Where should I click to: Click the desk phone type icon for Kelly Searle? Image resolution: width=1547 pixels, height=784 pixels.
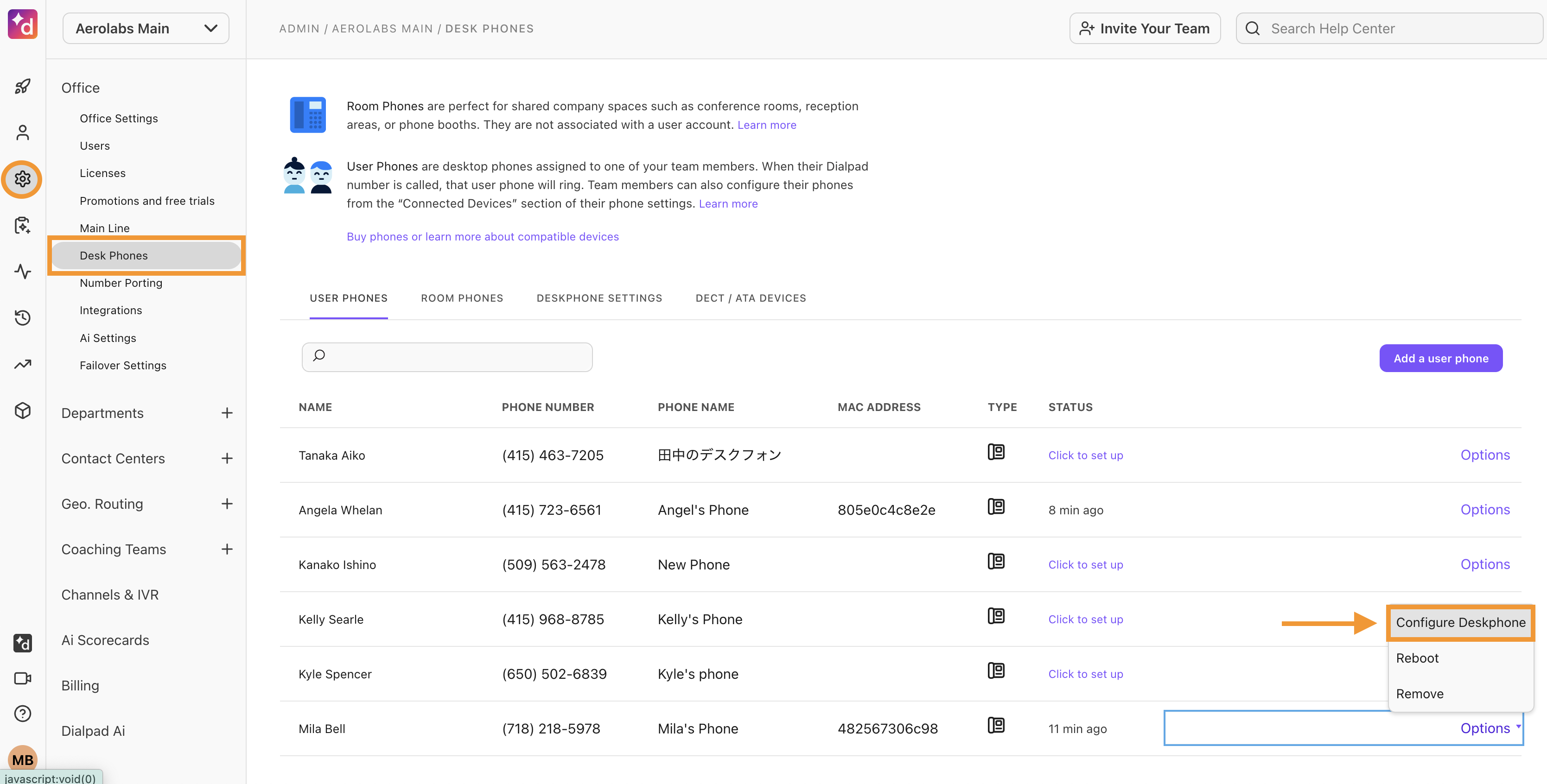coord(996,615)
